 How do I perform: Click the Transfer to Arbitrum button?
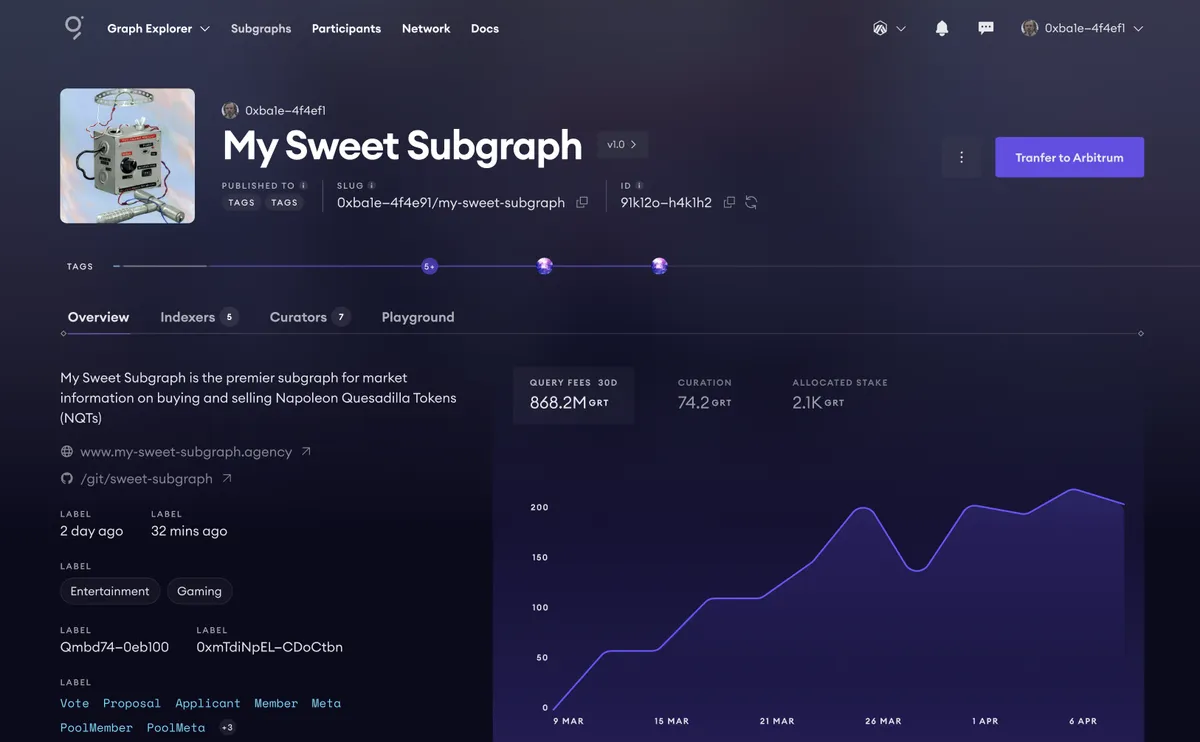1069,157
